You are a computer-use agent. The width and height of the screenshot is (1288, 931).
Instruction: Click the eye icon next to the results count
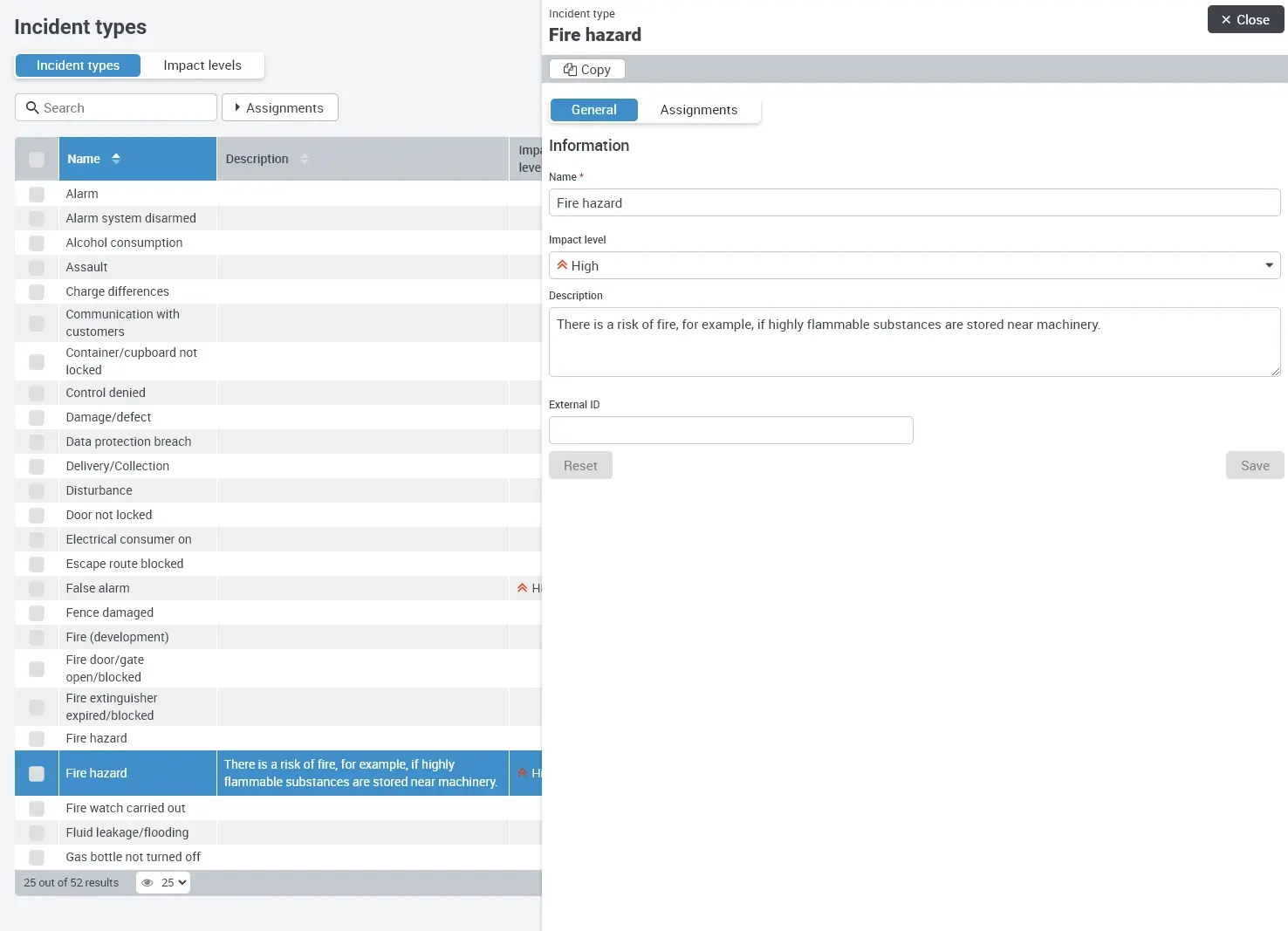coord(147,883)
